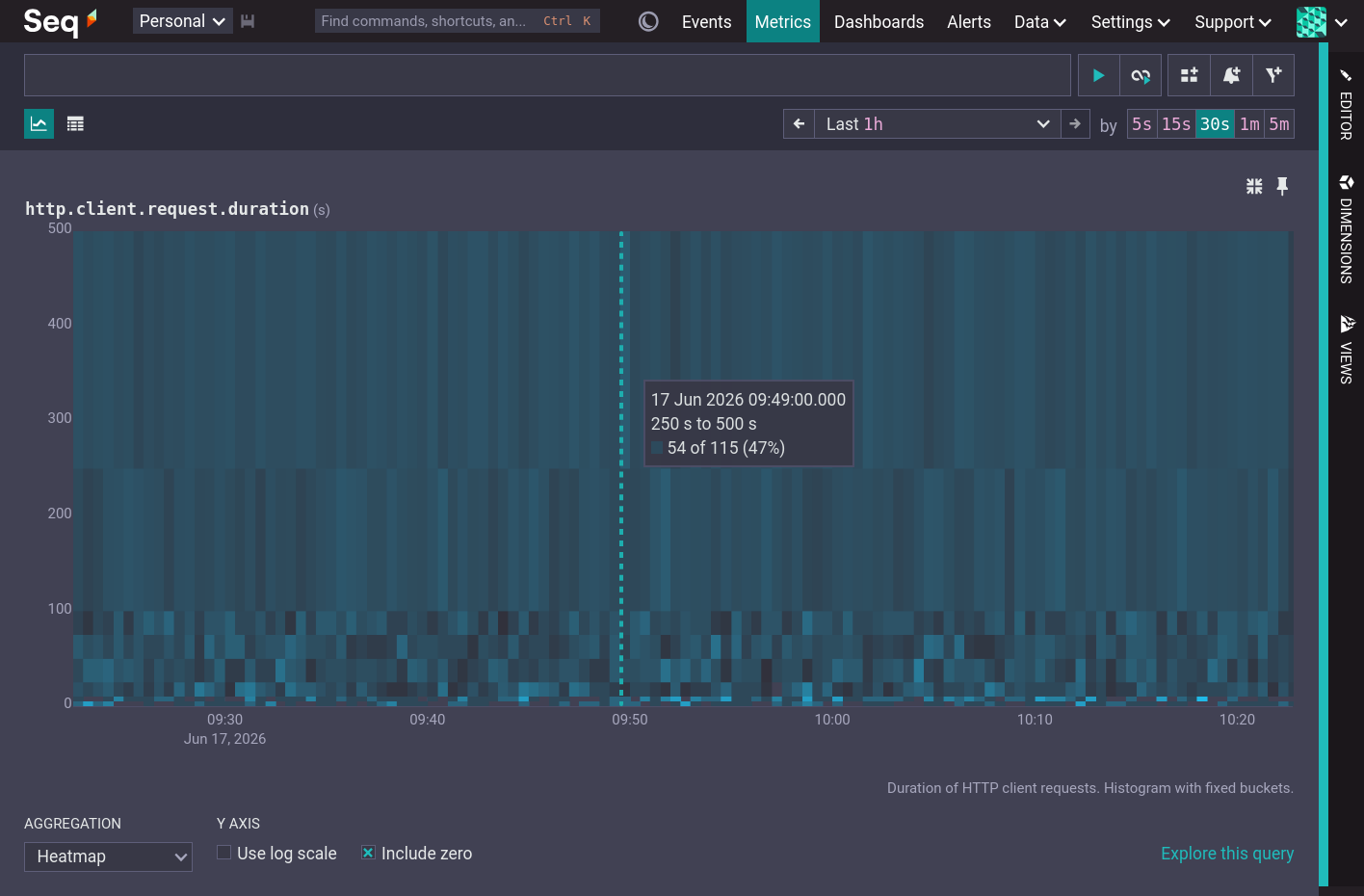The image size is (1364, 896).
Task: Open the Metrics tab
Action: pyautogui.click(x=782, y=21)
